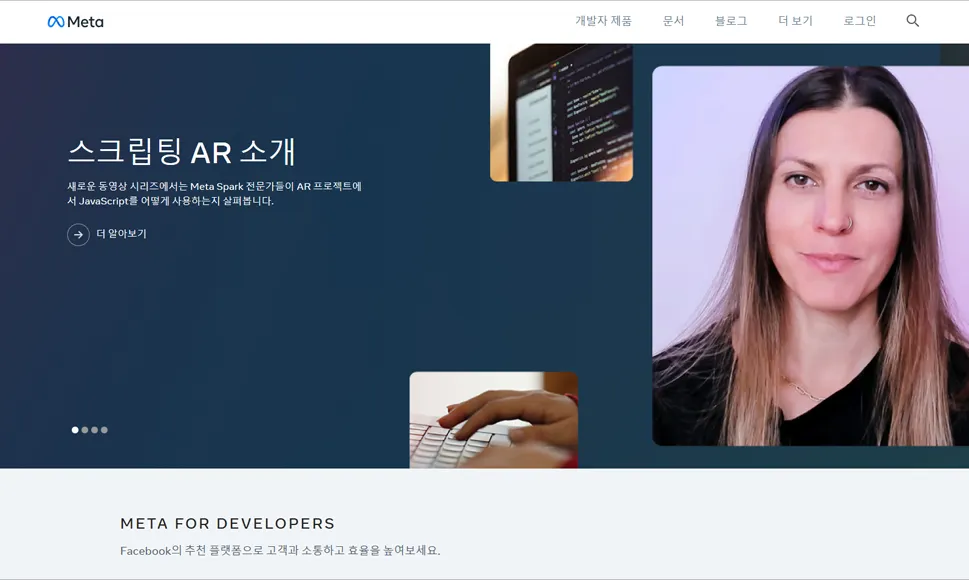Image resolution: width=969 pixels, height=580 pixels.
Task: Open the 개발자 제품 menu
Action: [x=603, y=21]
